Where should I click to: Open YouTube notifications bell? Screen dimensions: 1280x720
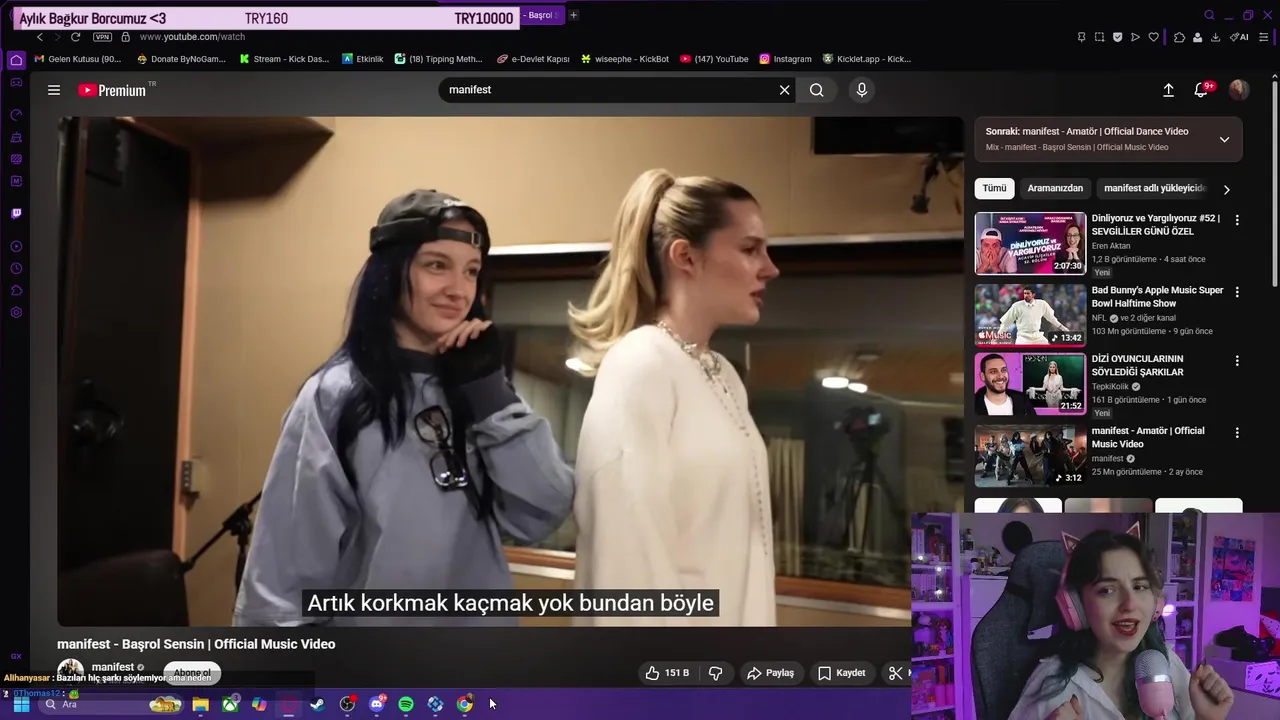tap(1202, 90)
